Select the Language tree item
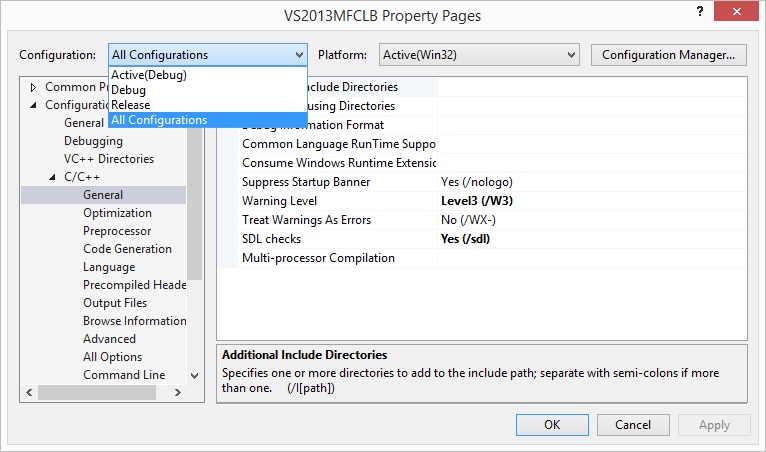 pyautogui.click(x=109, y=267)
